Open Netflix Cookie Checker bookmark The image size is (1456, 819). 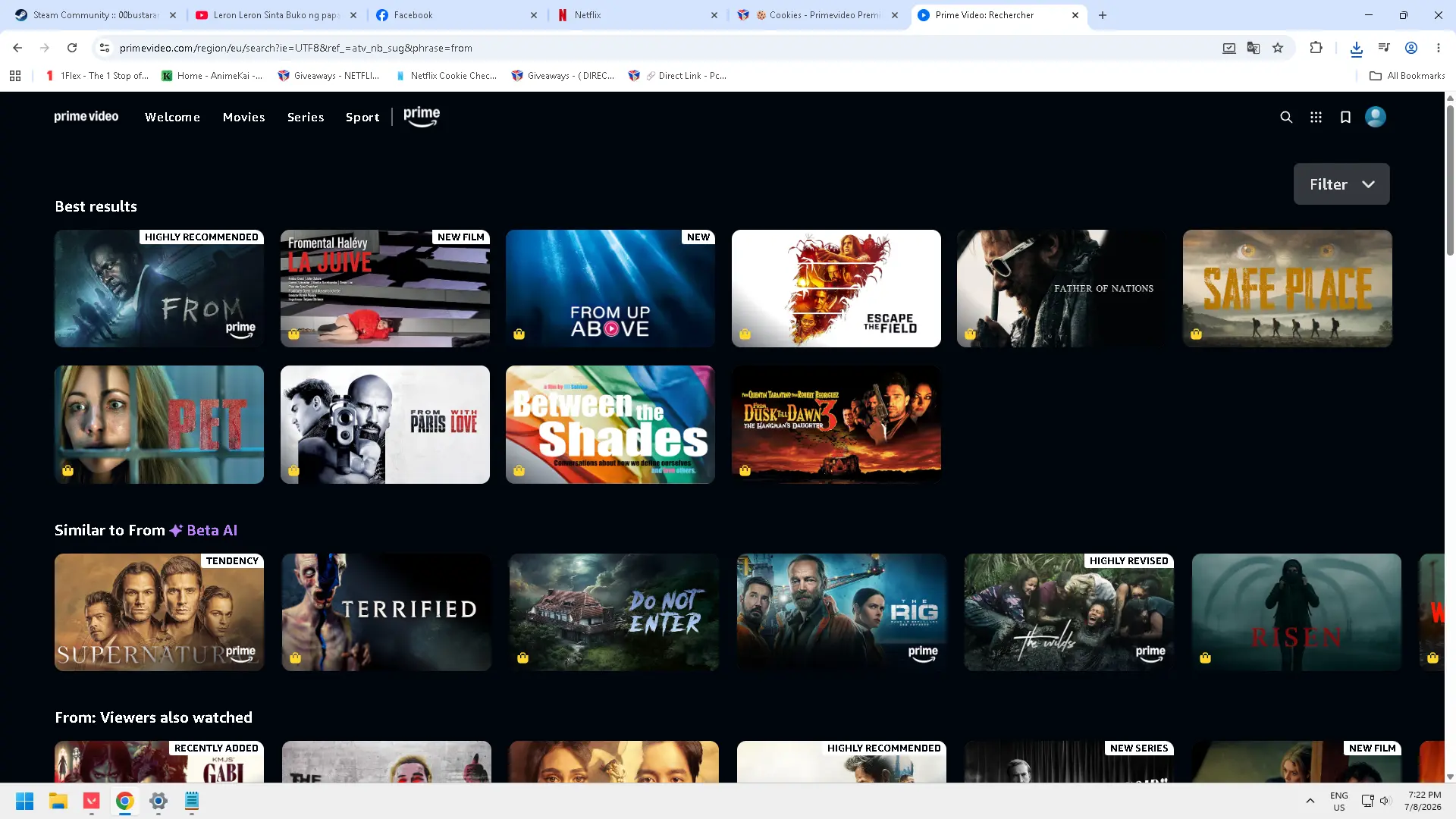click(446, 76)
